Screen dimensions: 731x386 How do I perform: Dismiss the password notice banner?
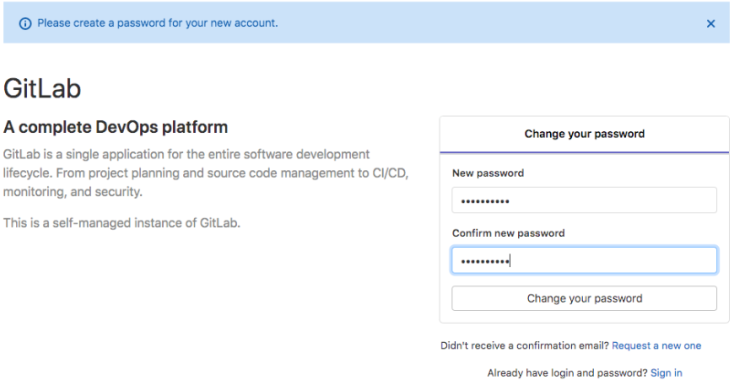tap(710, 24)
